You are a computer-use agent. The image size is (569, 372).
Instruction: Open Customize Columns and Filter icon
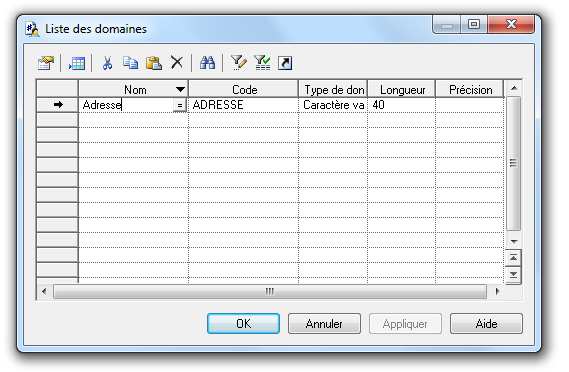239,63
